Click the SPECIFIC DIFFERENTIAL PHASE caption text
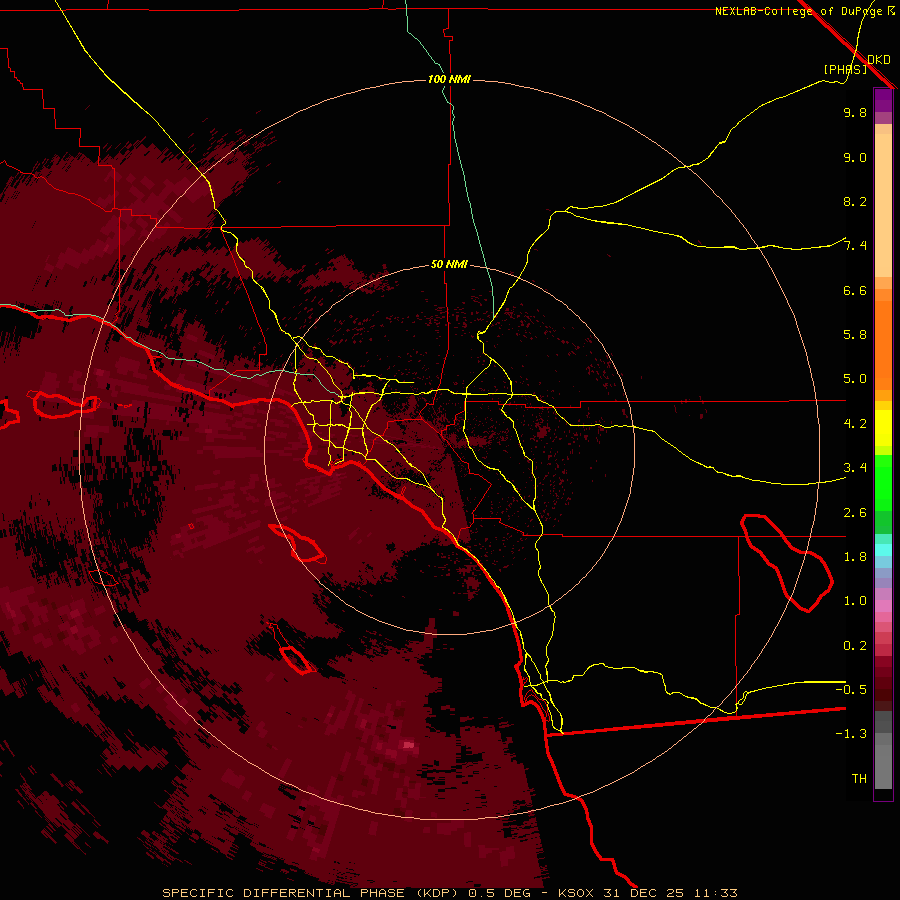Viewport: 900px width, 900px height. tap(286, 893)
